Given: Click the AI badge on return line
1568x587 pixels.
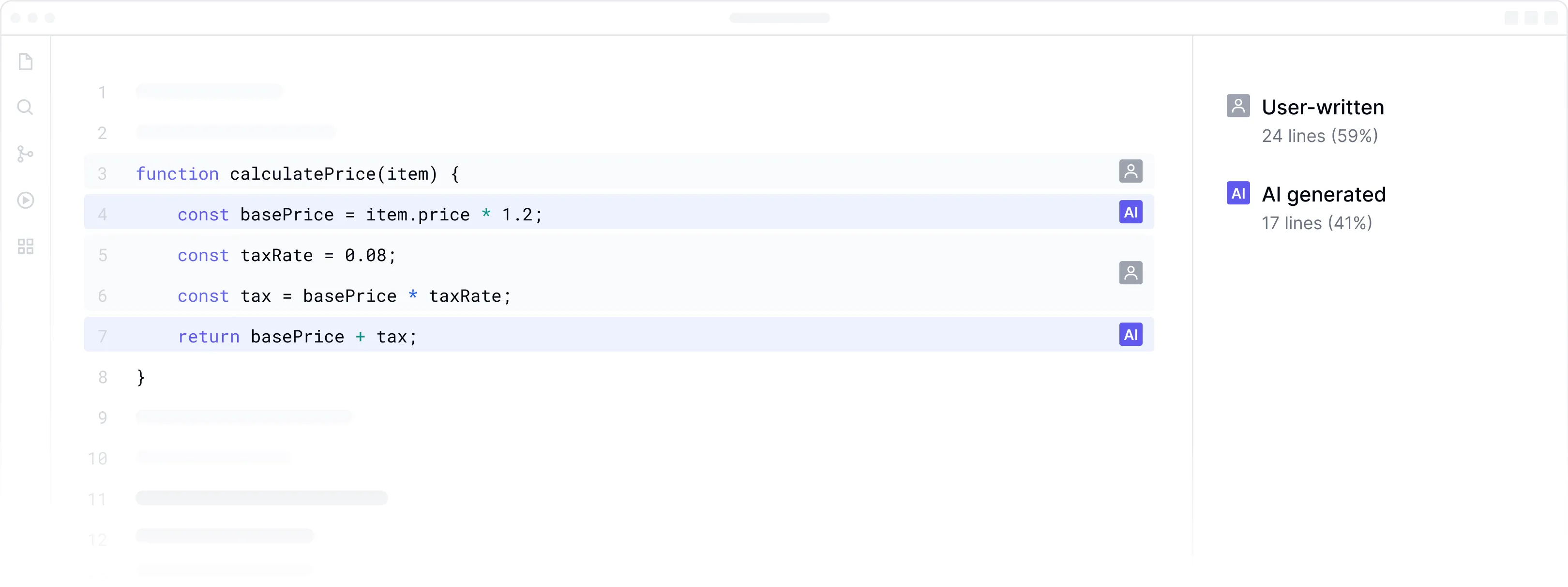Looking at the screenshot, I should (1131, 335).
